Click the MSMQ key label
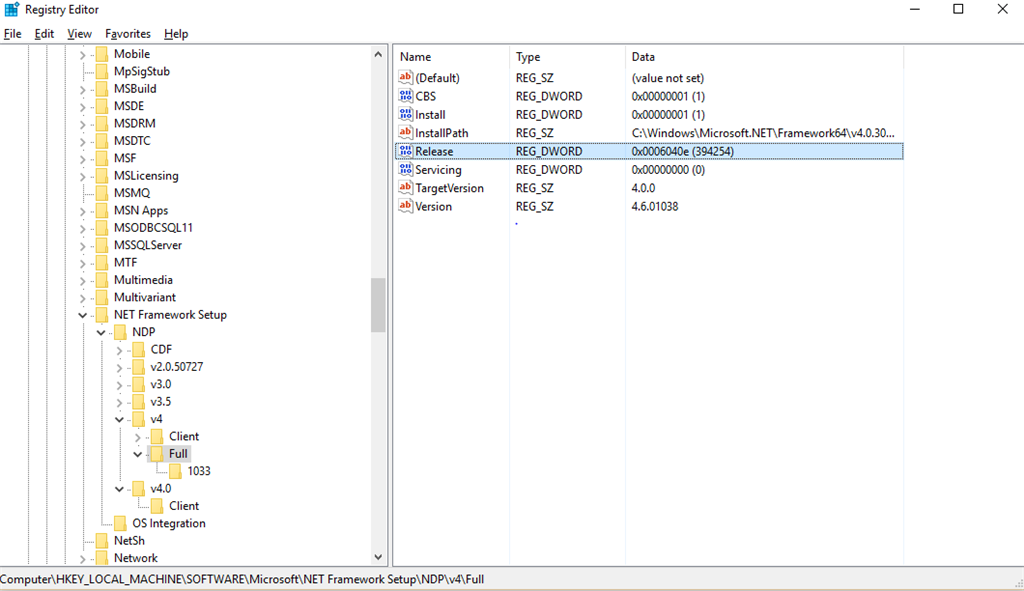1024x591 pixels. [132, 193]
